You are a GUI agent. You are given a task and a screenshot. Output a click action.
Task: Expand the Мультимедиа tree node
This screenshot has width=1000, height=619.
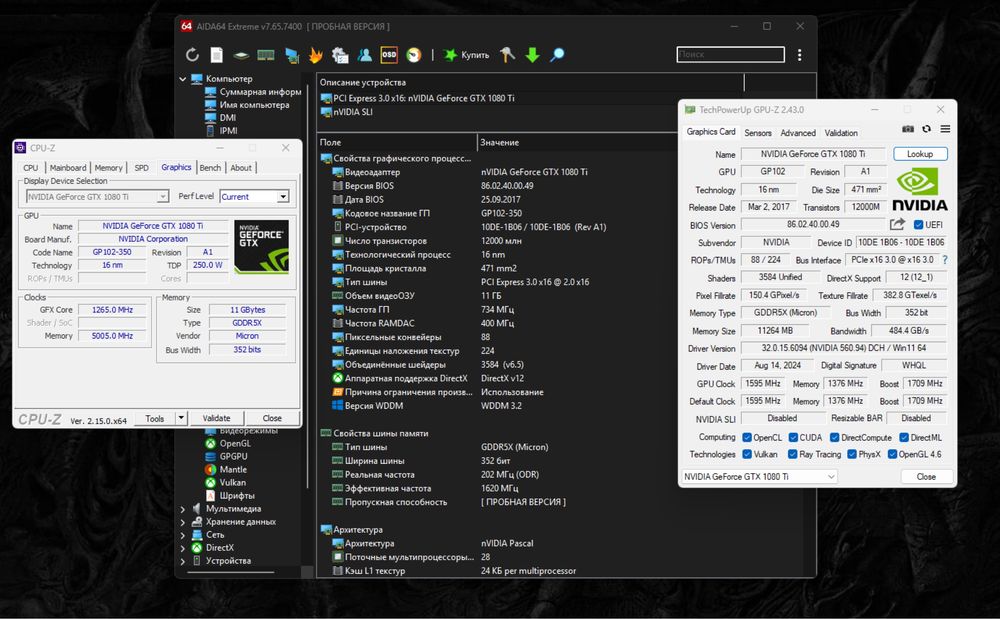(182, 509)
